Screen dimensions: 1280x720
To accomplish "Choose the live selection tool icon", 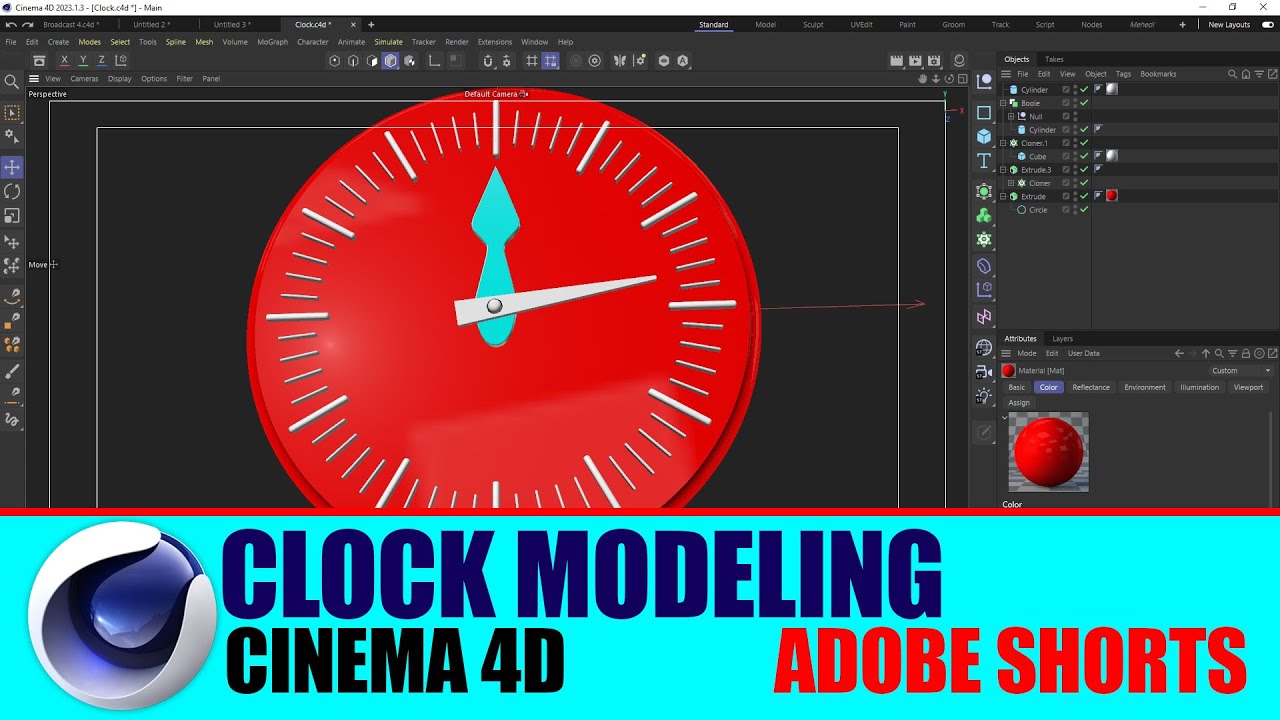I will tap(12, 113).
